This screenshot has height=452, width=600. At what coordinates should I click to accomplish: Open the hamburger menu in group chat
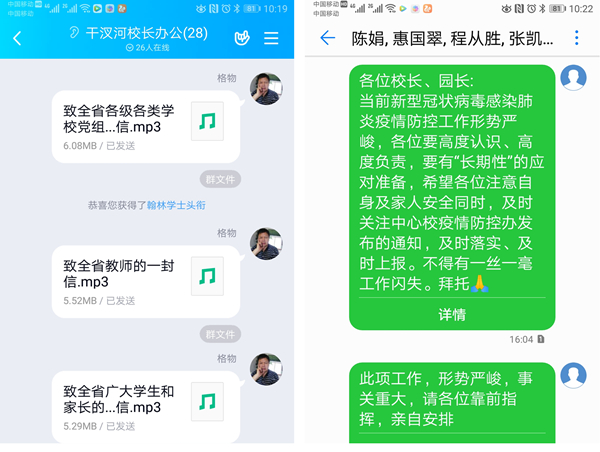tap(271, 38)
